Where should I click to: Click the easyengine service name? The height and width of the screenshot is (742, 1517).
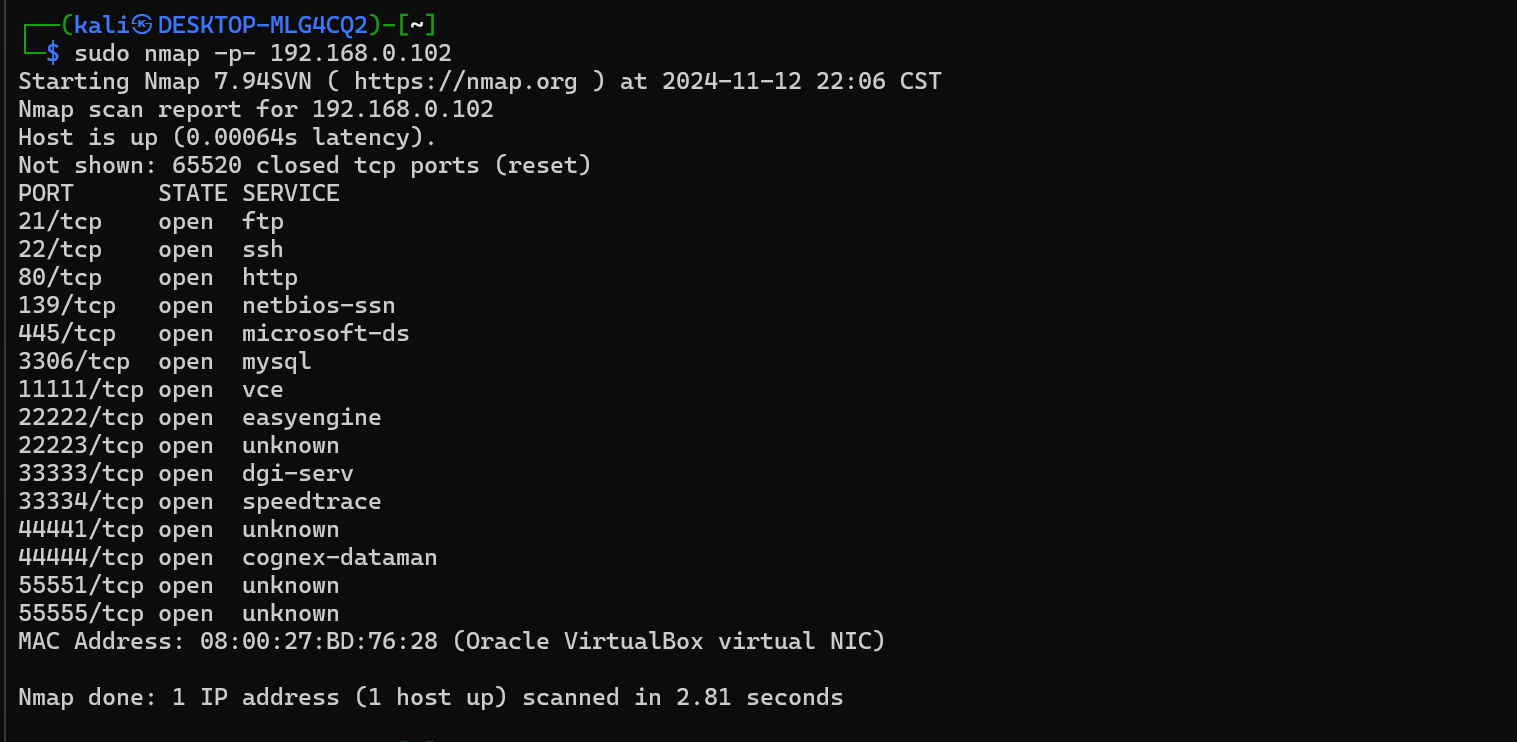coord(312,417)
